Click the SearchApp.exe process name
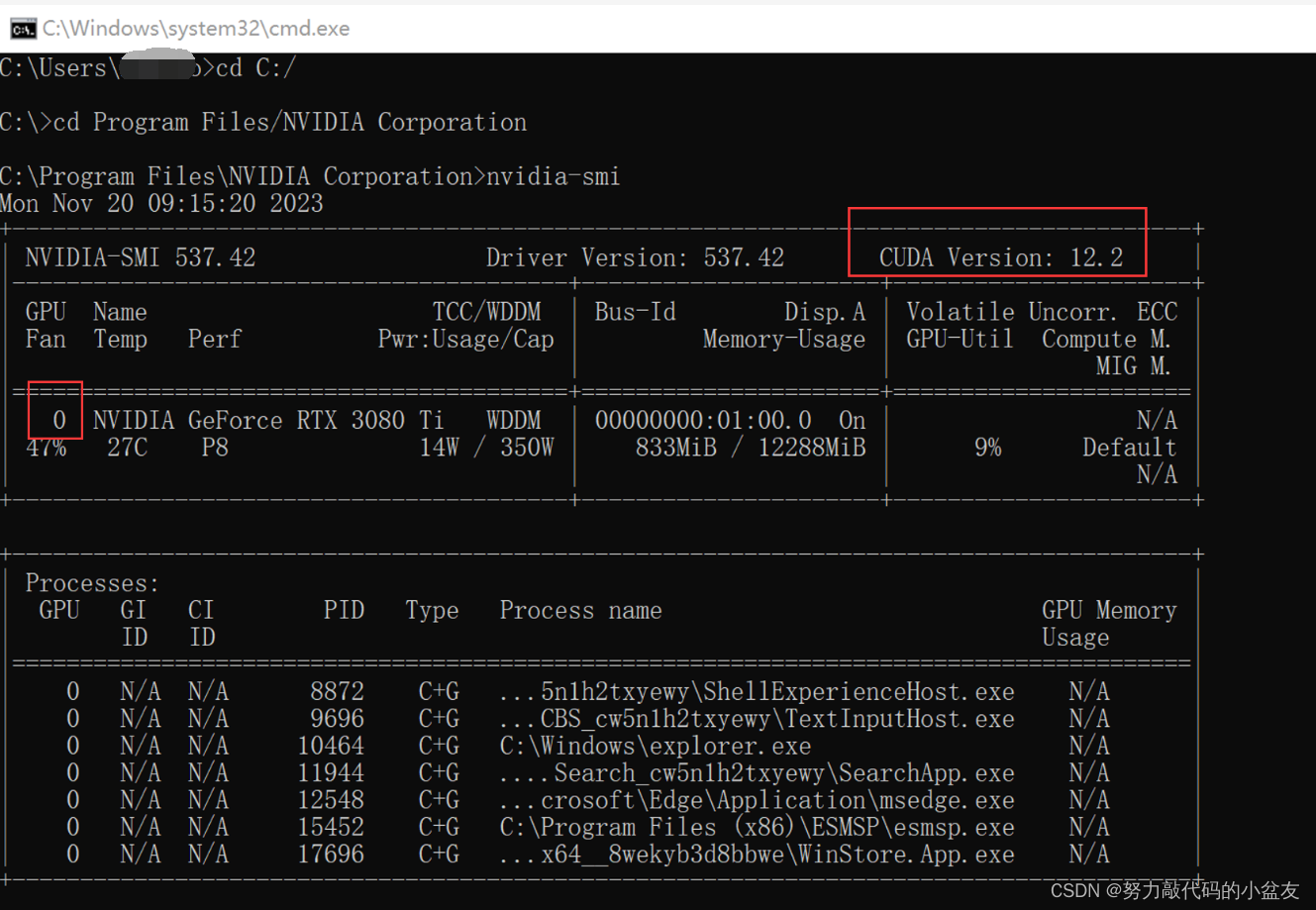 (757, 772)
